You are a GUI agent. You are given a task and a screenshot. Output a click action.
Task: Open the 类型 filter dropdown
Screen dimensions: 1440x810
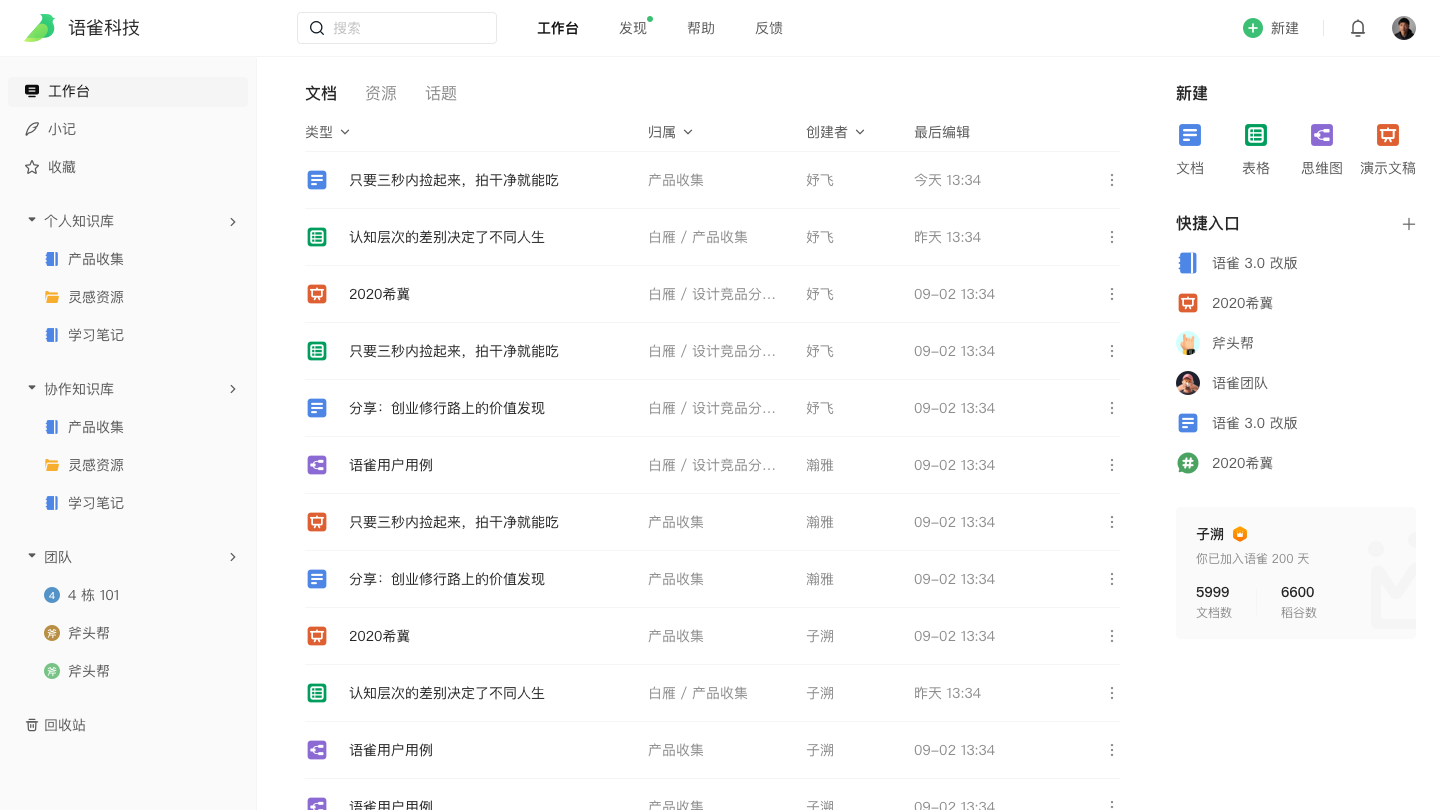point(327,132)
